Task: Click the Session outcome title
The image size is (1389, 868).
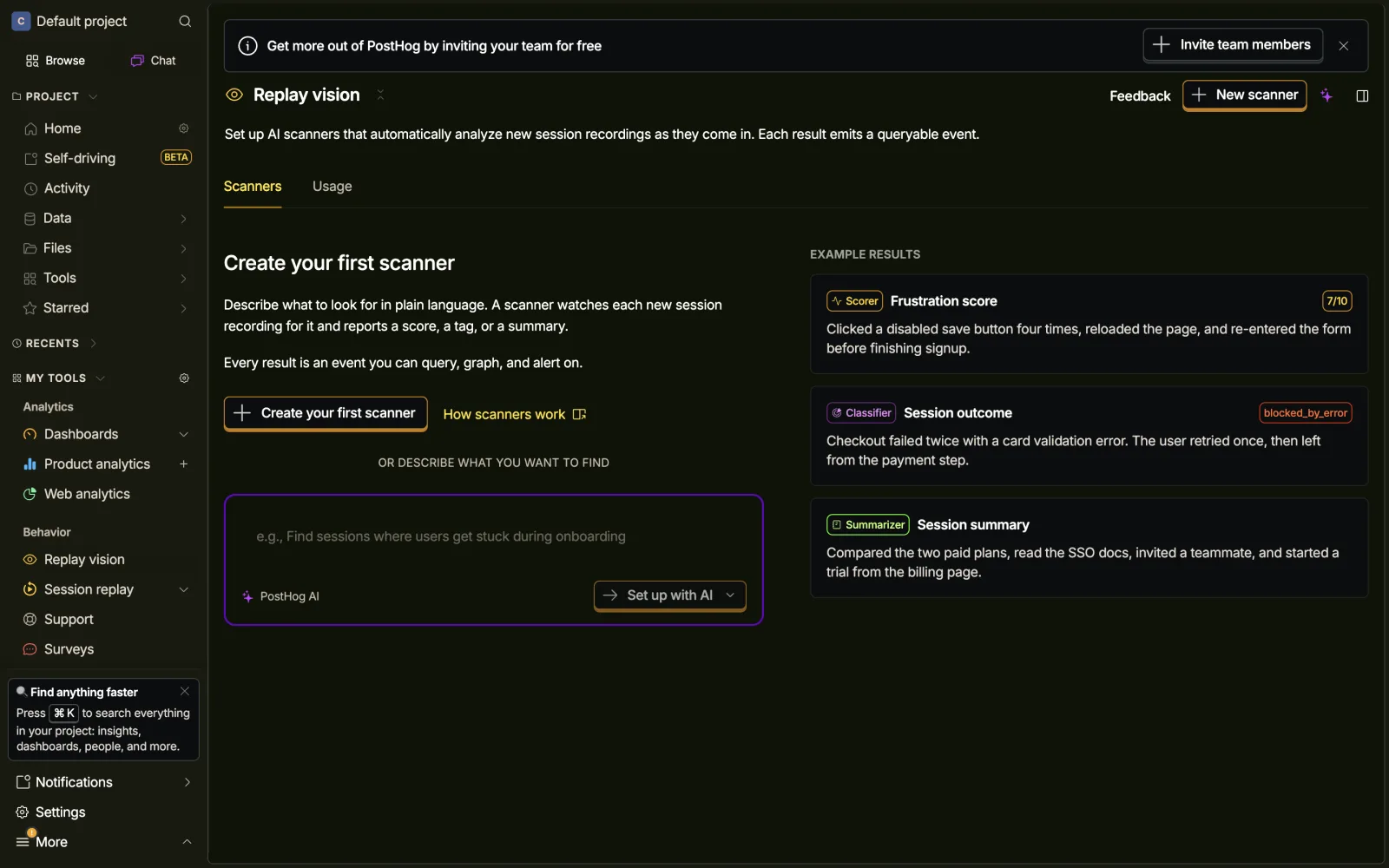Action: (958, 413)
